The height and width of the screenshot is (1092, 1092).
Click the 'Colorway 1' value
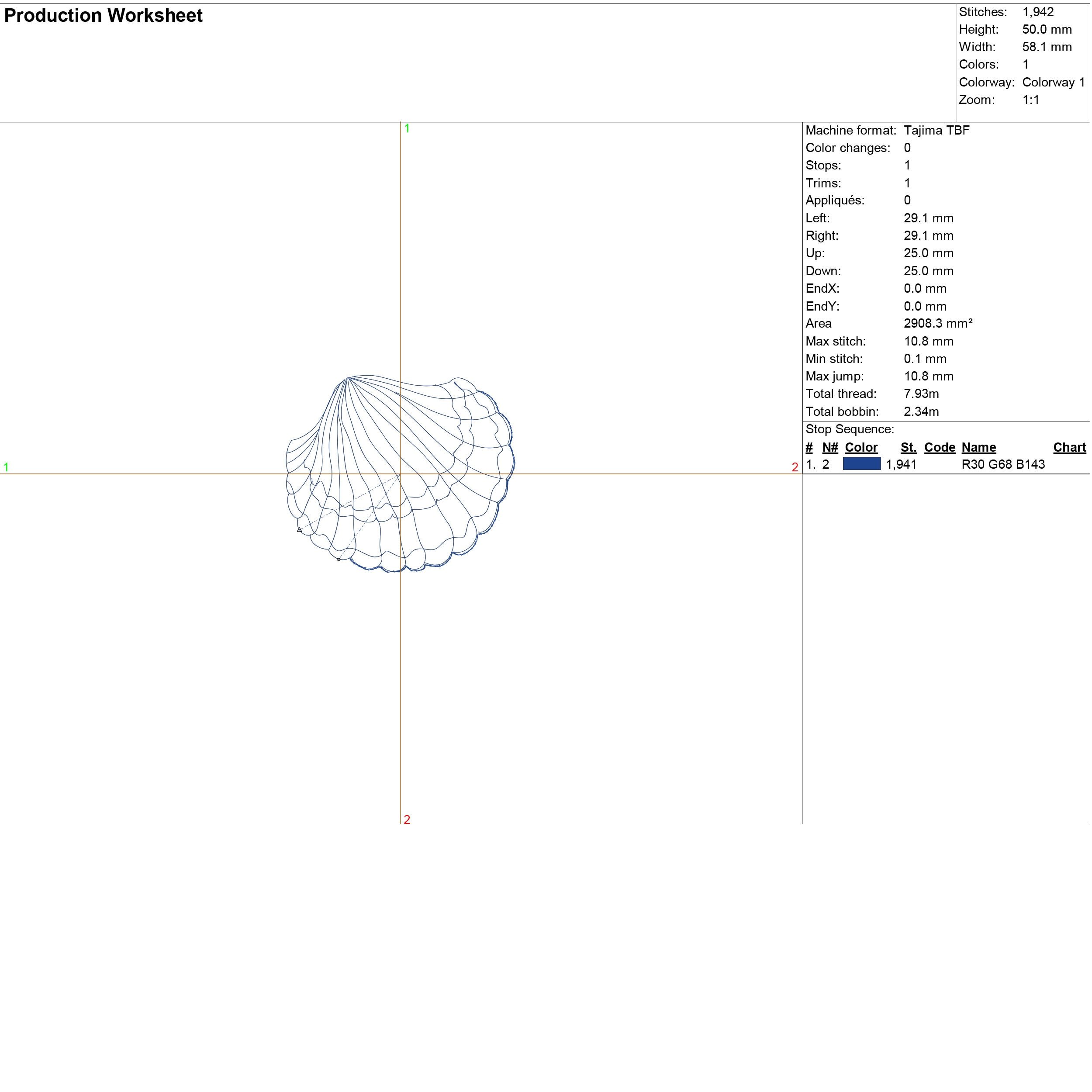coord(1054,83)
